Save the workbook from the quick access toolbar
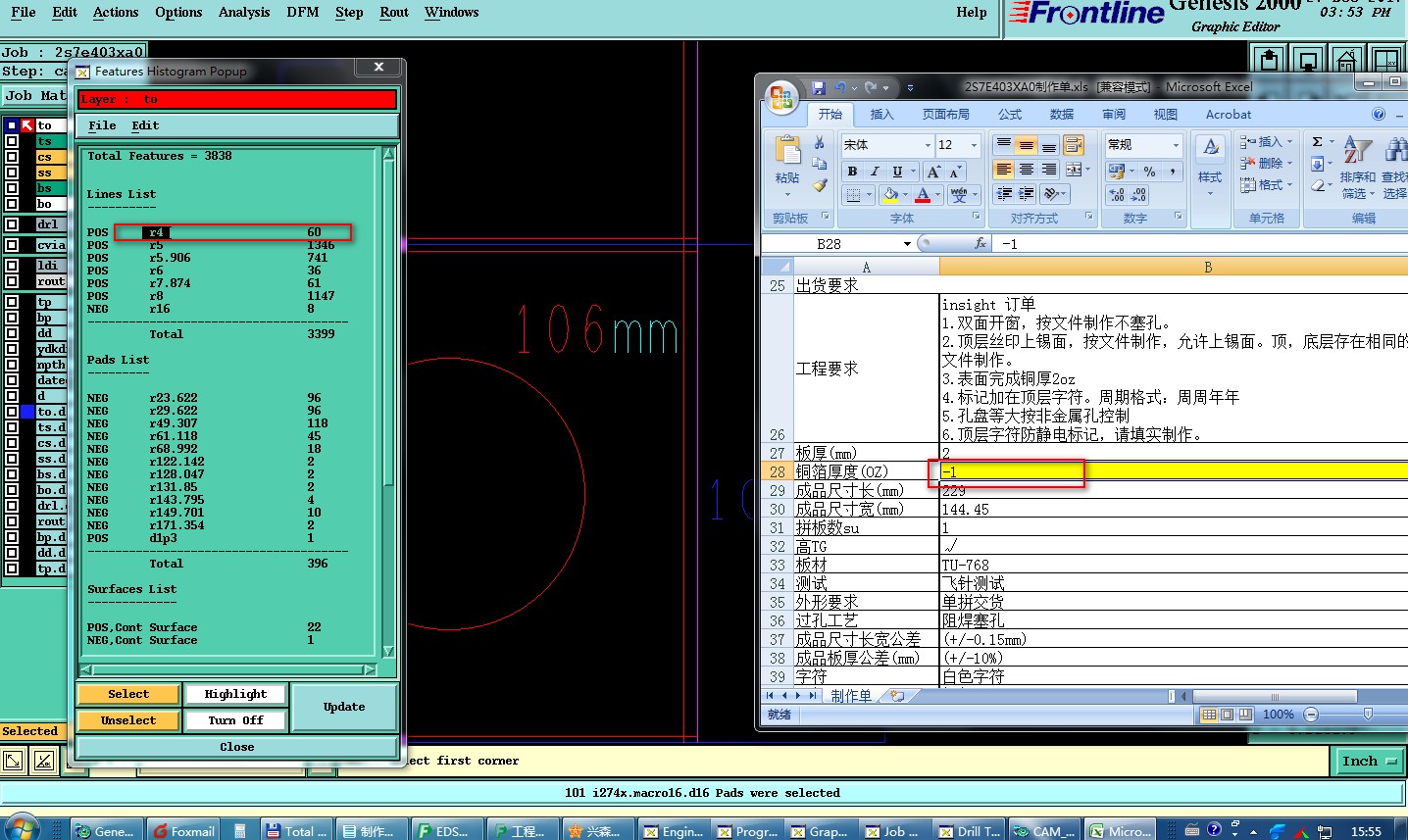 [819, 87]
